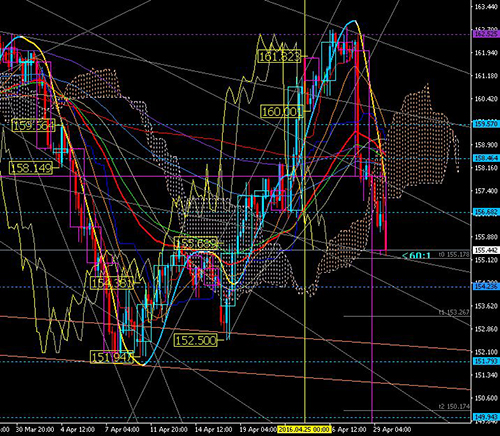This screenshot has width=500, height=436.
Task: Click the 159.564 swing high label
Action: tap(33, 125)
